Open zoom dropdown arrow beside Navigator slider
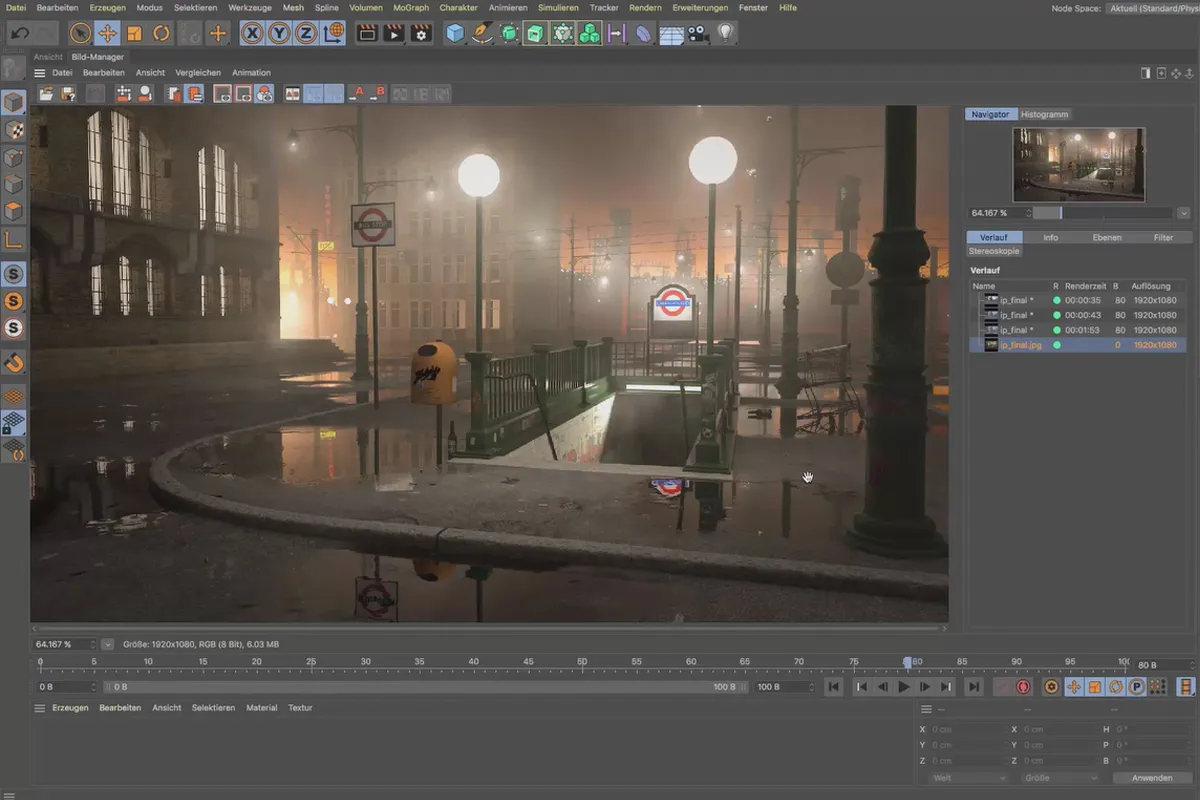Image resolution: width=1200 pixels, height=800 pixels. click(1184, 213)
